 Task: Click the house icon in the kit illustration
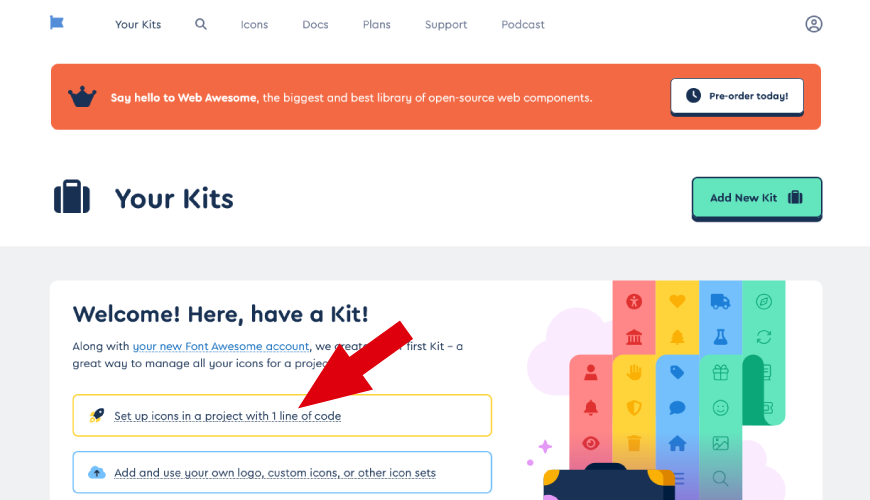pyautogui.click(x=677, y=442)
